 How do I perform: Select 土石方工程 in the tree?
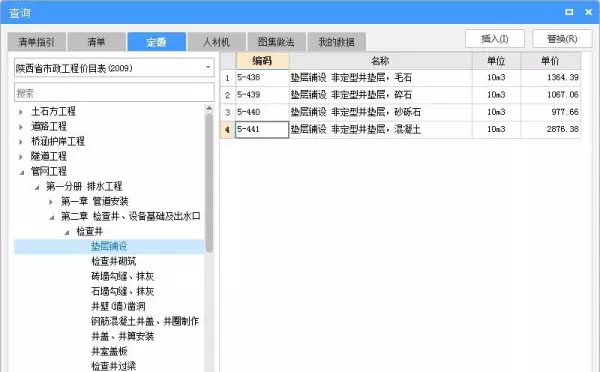[x=54, y=111]
